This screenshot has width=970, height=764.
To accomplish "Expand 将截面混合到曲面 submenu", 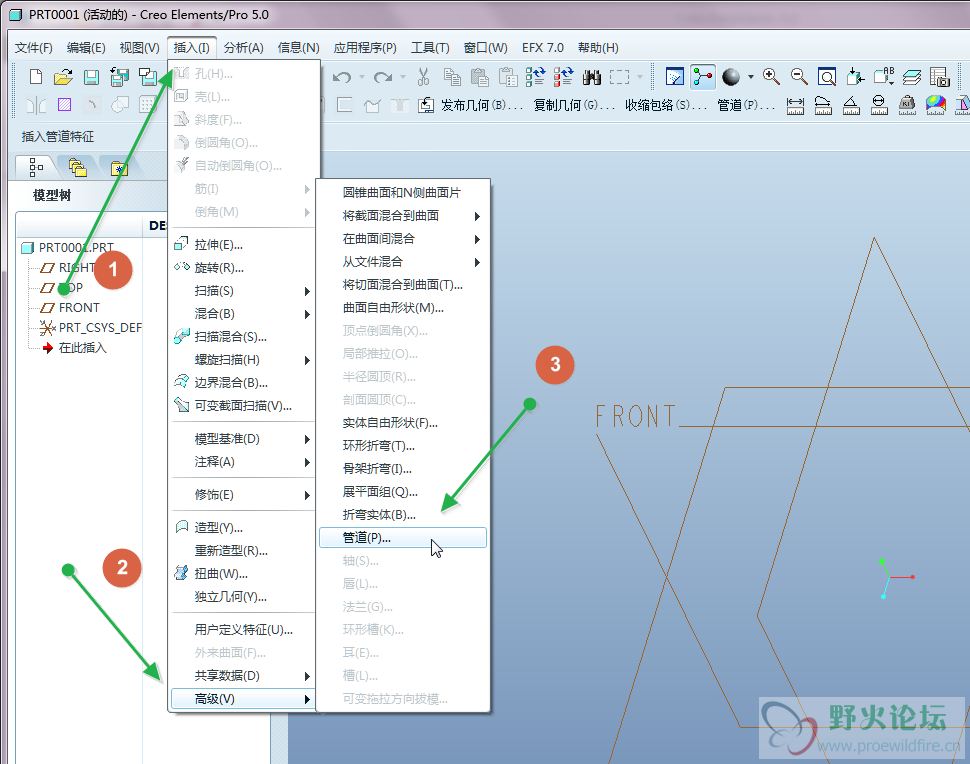I will pos(403,215).
